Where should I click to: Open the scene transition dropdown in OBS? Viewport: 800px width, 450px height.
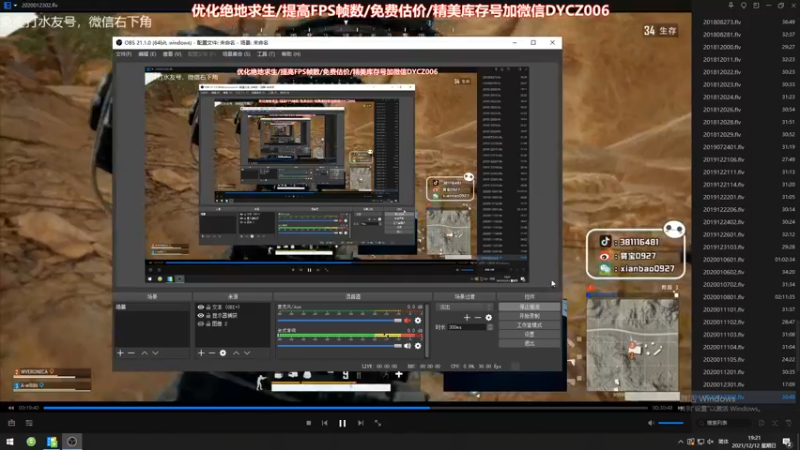464,307
